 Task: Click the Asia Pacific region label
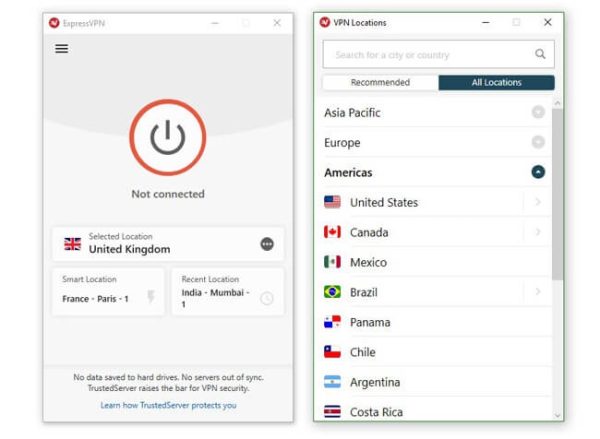click(352, 113)
